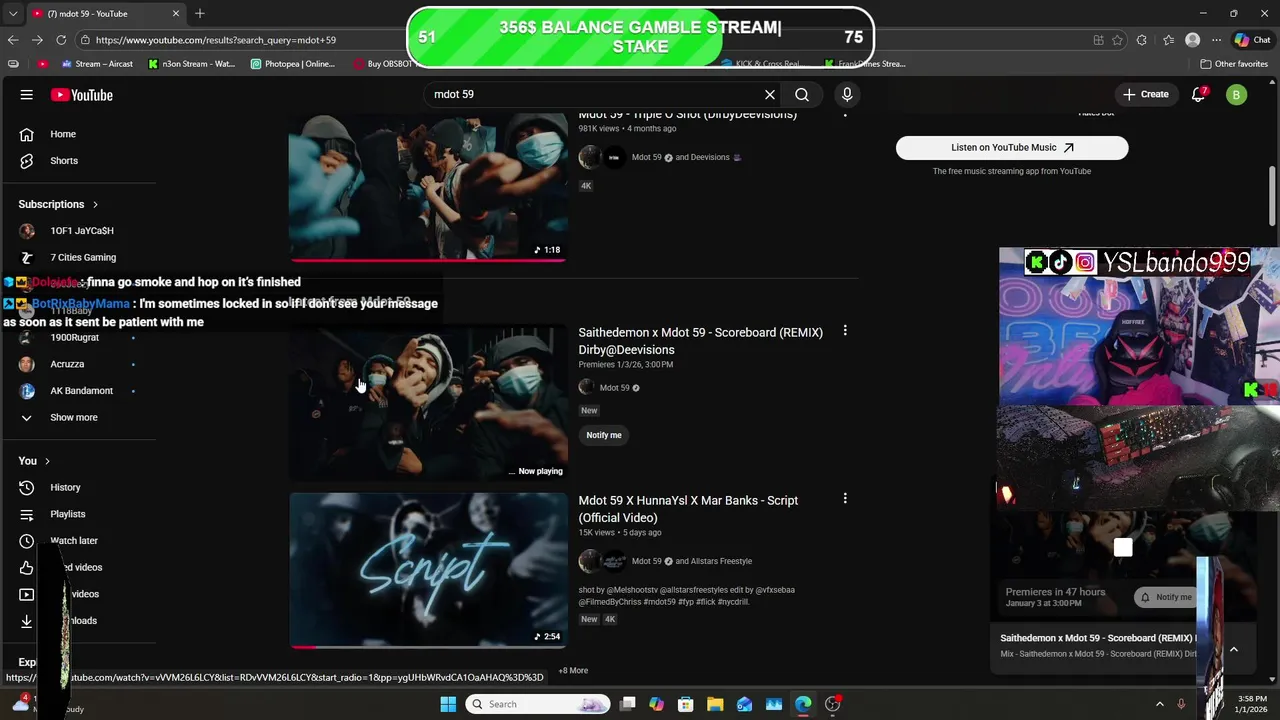Open the favorites list icon
Viewport: 1280px width, 720px height.
[x=1168, y=40]
